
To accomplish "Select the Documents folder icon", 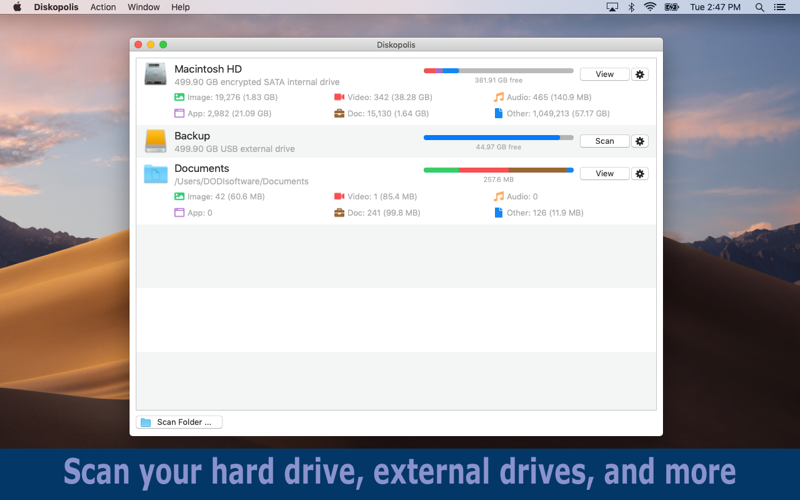I will (156, 174).
